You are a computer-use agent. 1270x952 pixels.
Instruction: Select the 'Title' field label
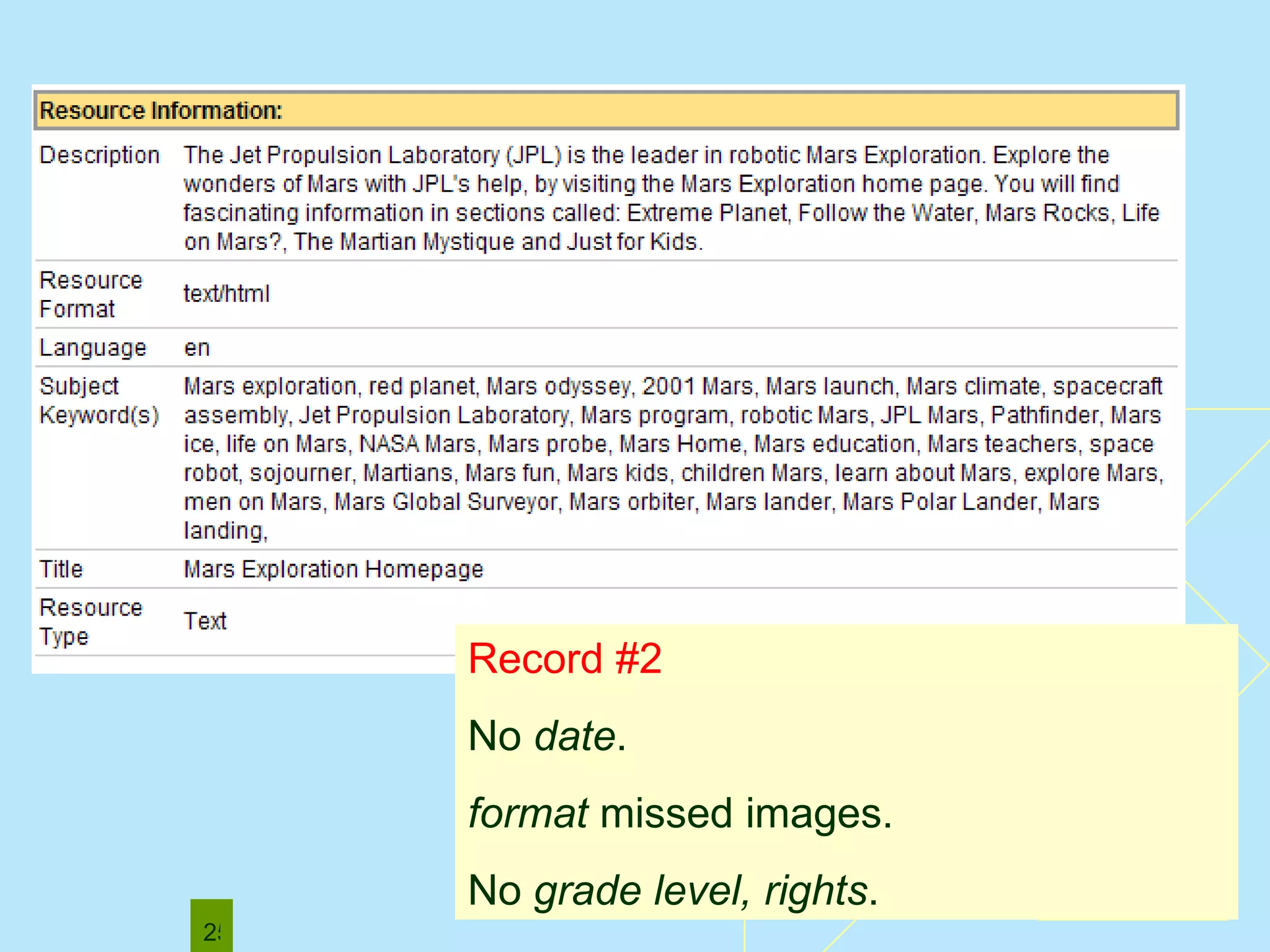point(61,569)
